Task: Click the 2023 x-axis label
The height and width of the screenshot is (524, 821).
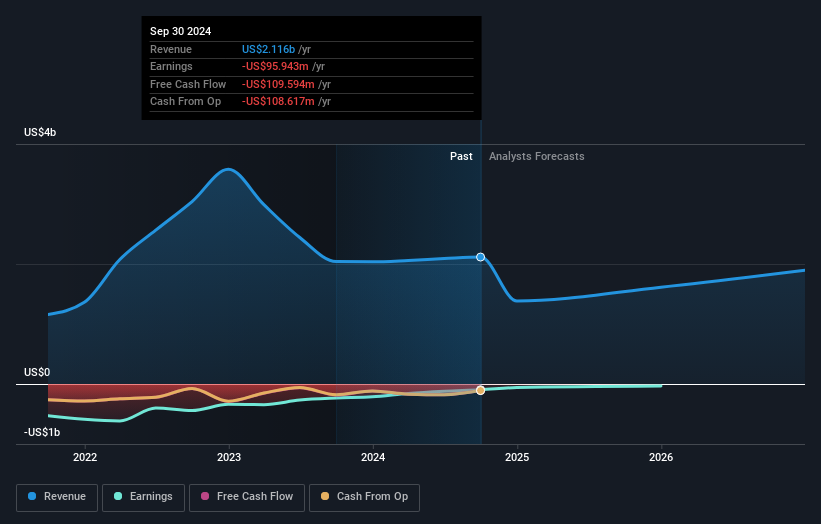Action: coord(229,457)
